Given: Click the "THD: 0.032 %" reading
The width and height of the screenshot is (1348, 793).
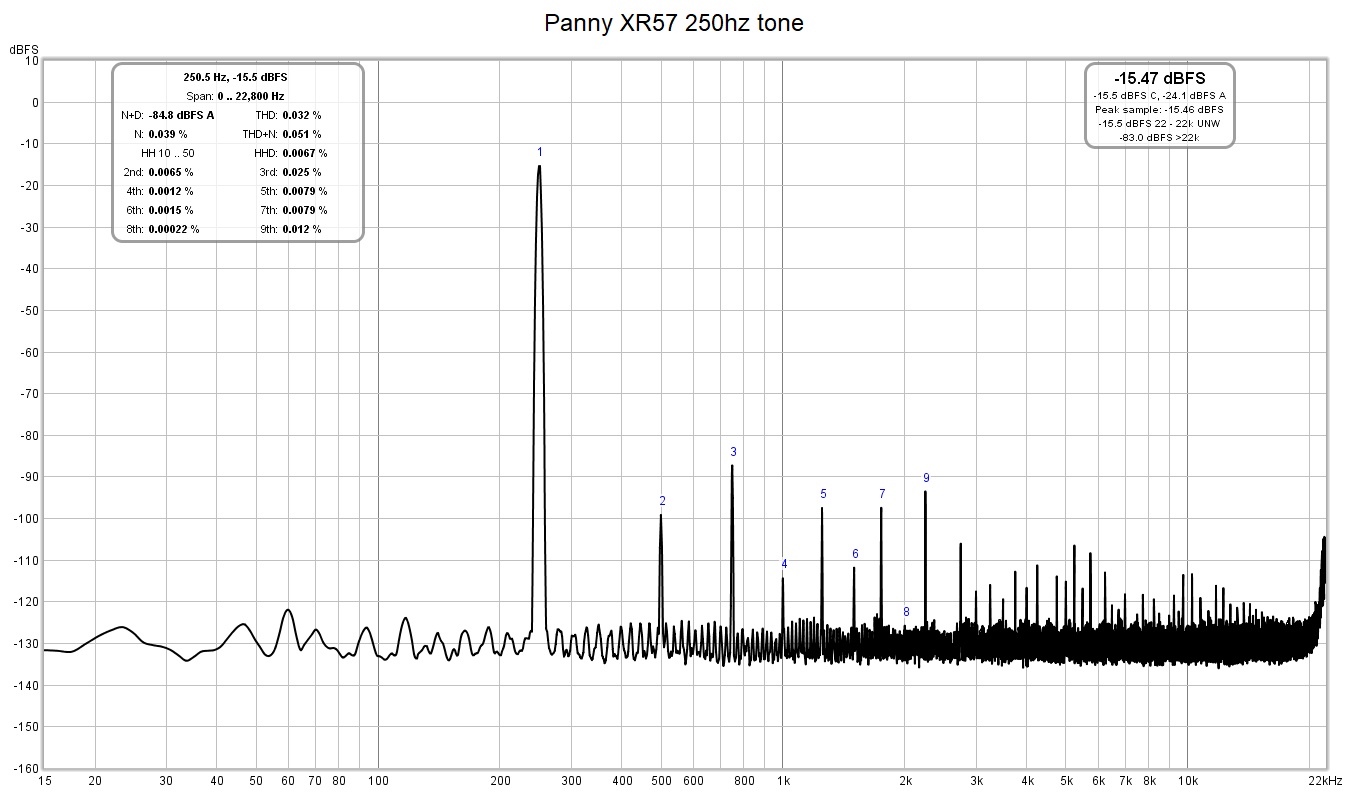Looking at the screenshot, I should 287,115.
